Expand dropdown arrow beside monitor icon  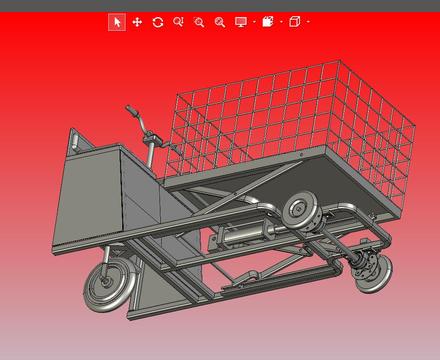[x=254, y=22]
